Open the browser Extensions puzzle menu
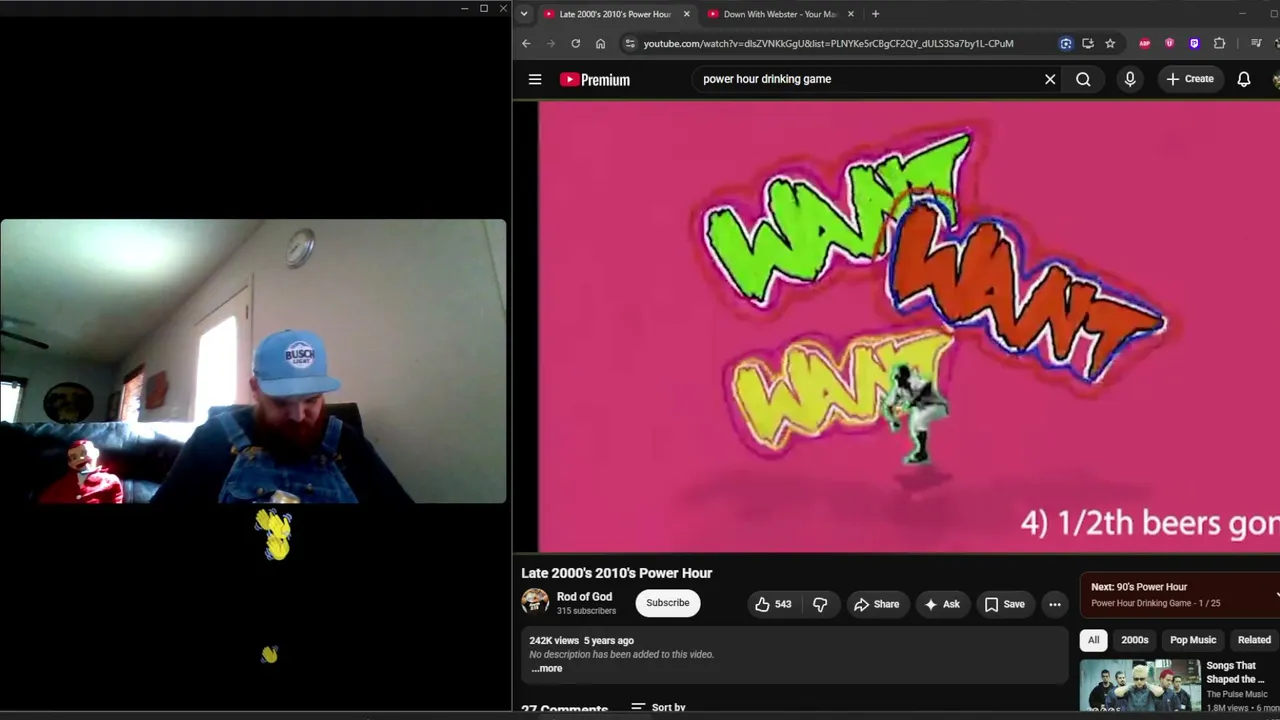1280x720 pixels. [1219, 43]
